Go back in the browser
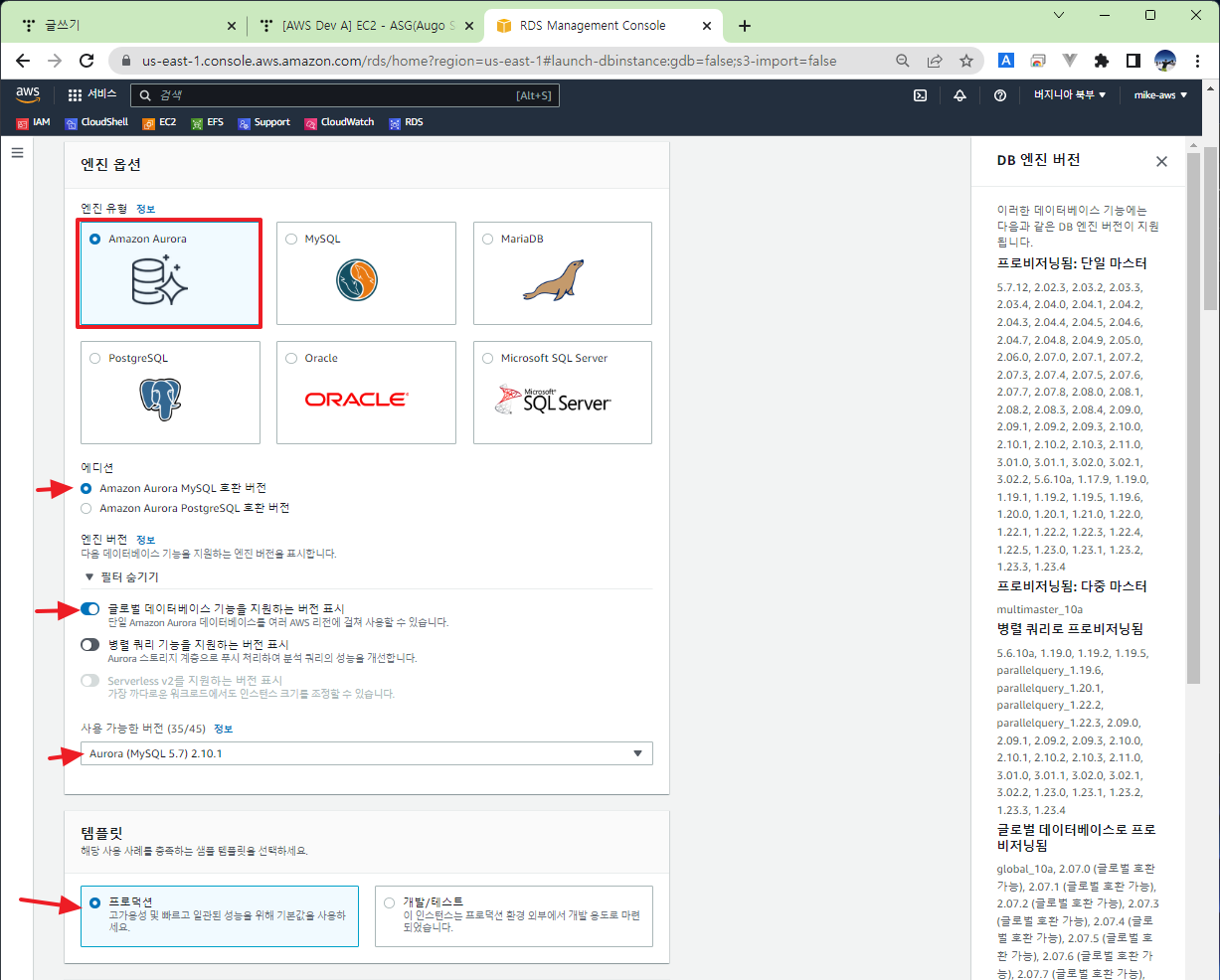 click(23, 61)
